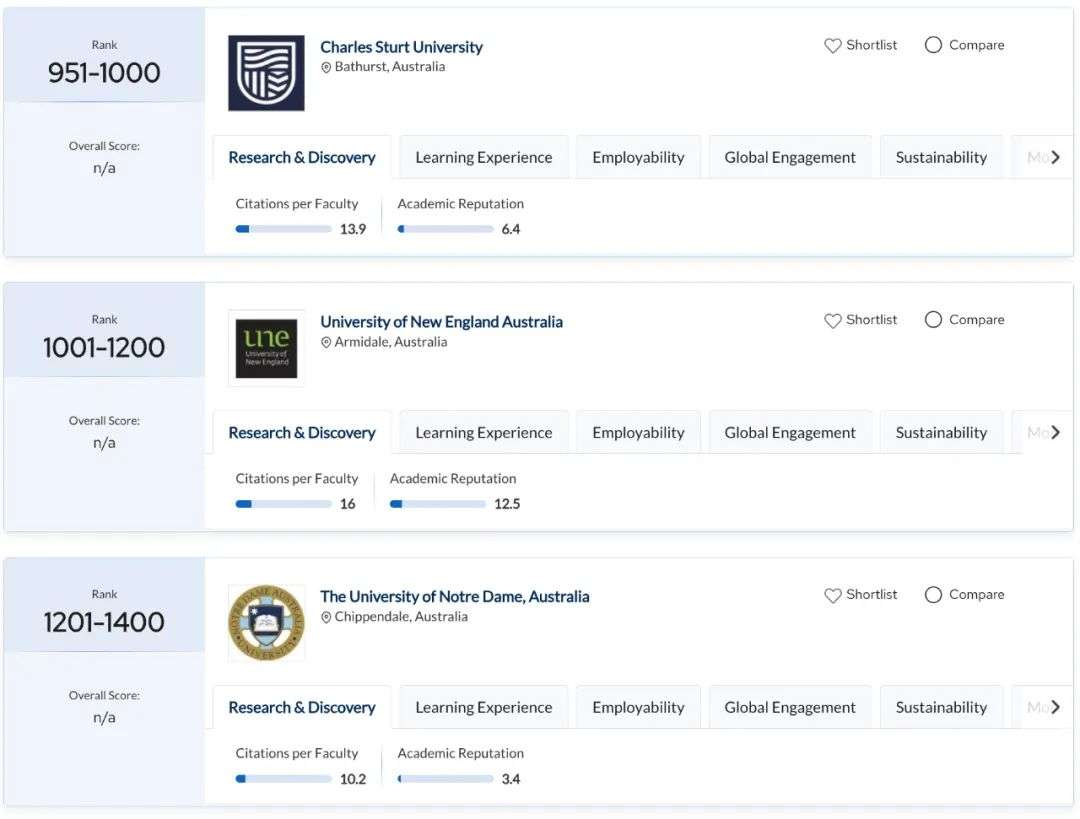Viewport: 1080px width, 819px height.
Task: Expand more tabs arrow for University of New England
Action: pos(1055,433)
